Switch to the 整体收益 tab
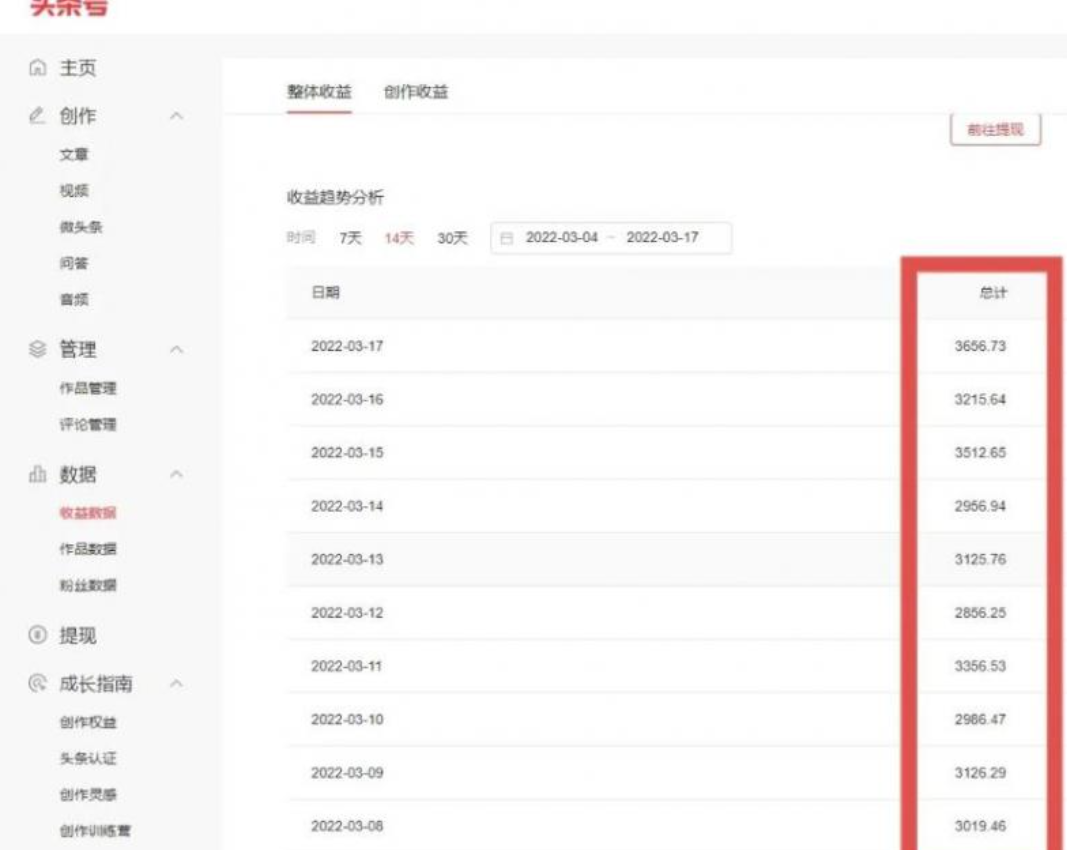Image resolution: width=1067 pixels, height=850 pixels. pos(319,92)
